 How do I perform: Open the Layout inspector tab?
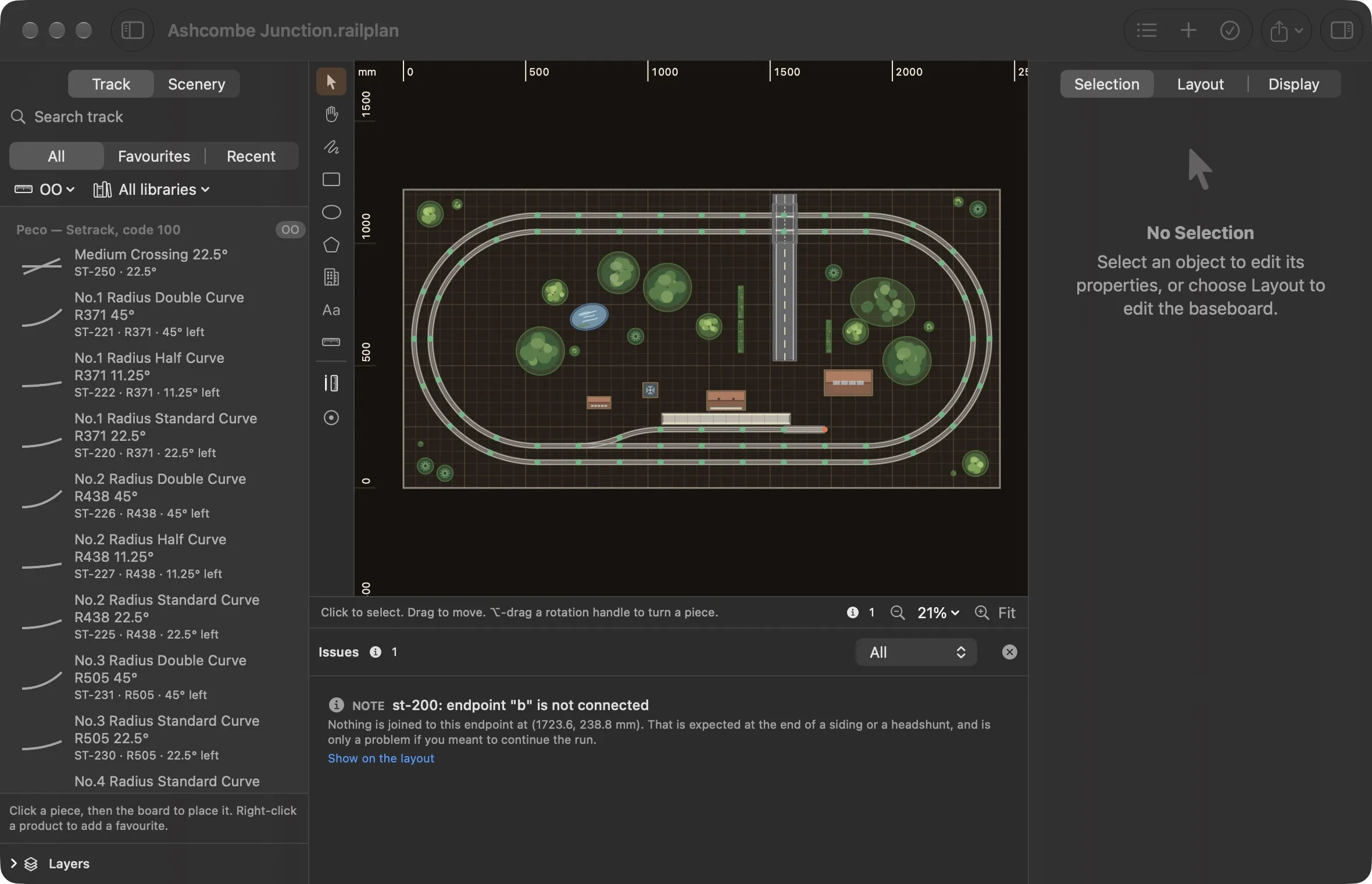coord(1200,84)
